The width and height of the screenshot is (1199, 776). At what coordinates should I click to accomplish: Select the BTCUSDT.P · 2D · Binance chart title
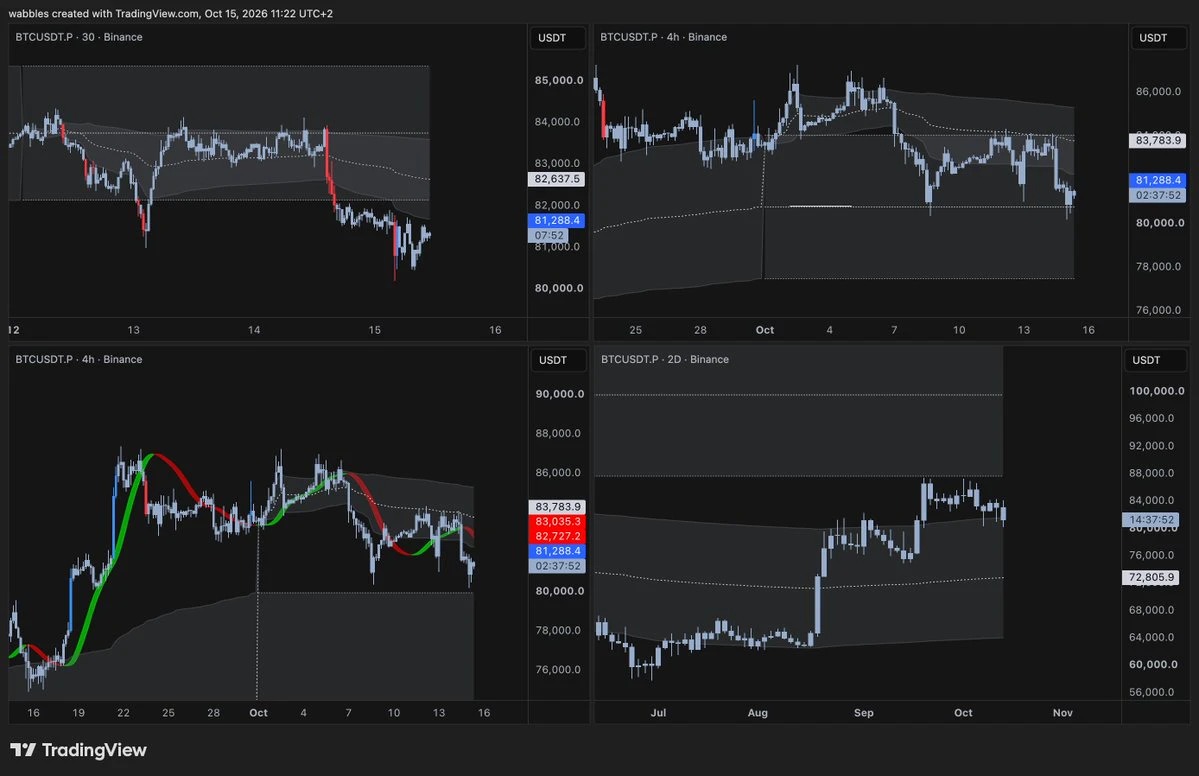pos(664,359)
